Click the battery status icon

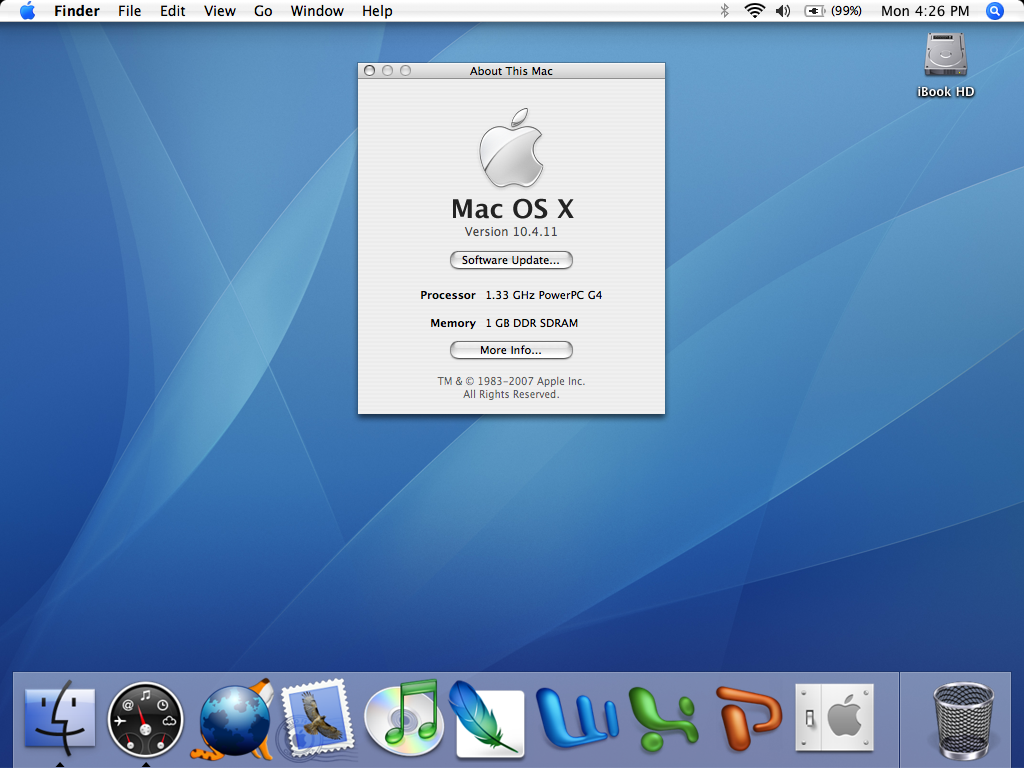pos(833,11)
